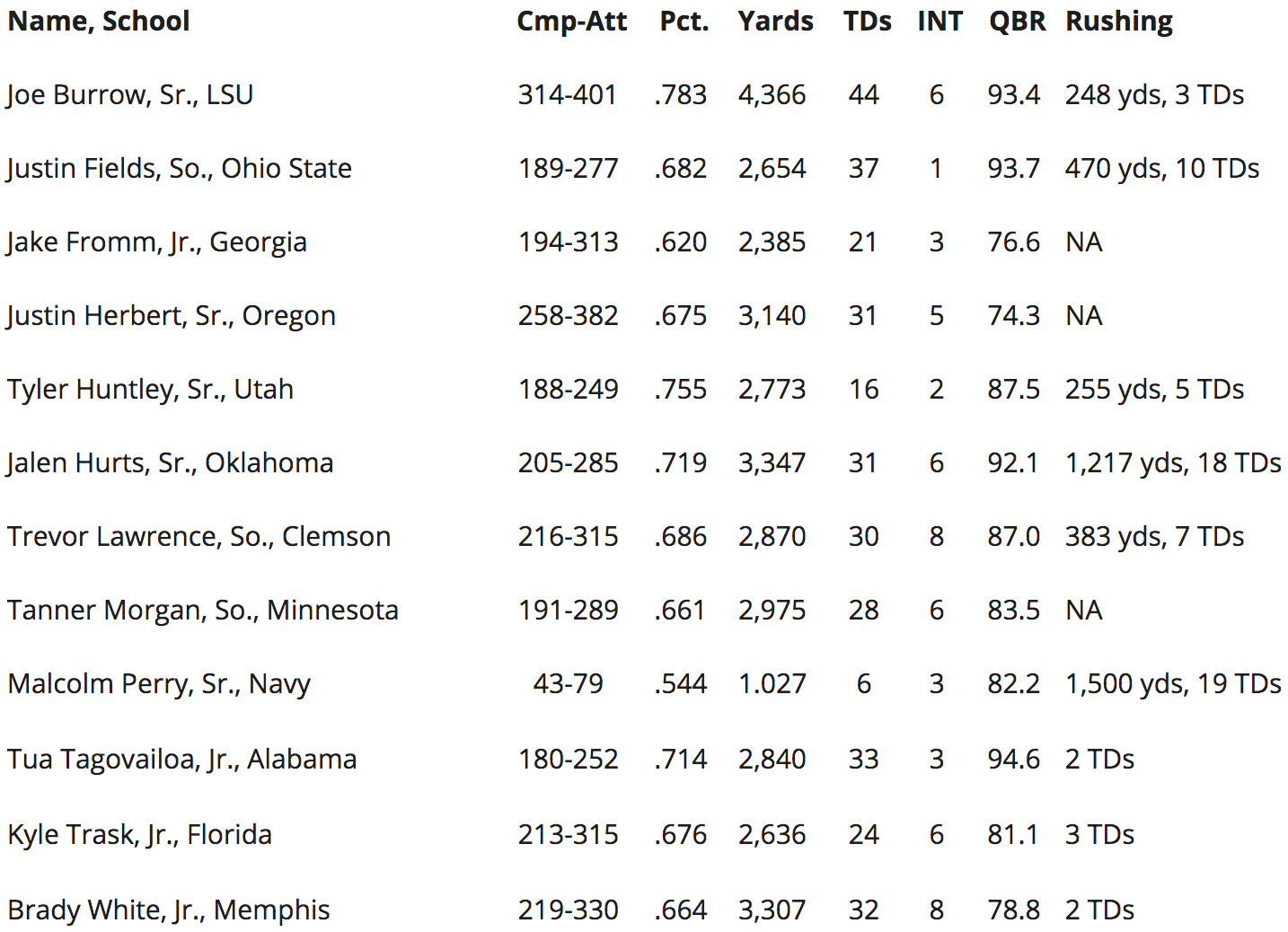Click the TDs column header
This screenshot has width=1288, height=932.
coord(868,22)
